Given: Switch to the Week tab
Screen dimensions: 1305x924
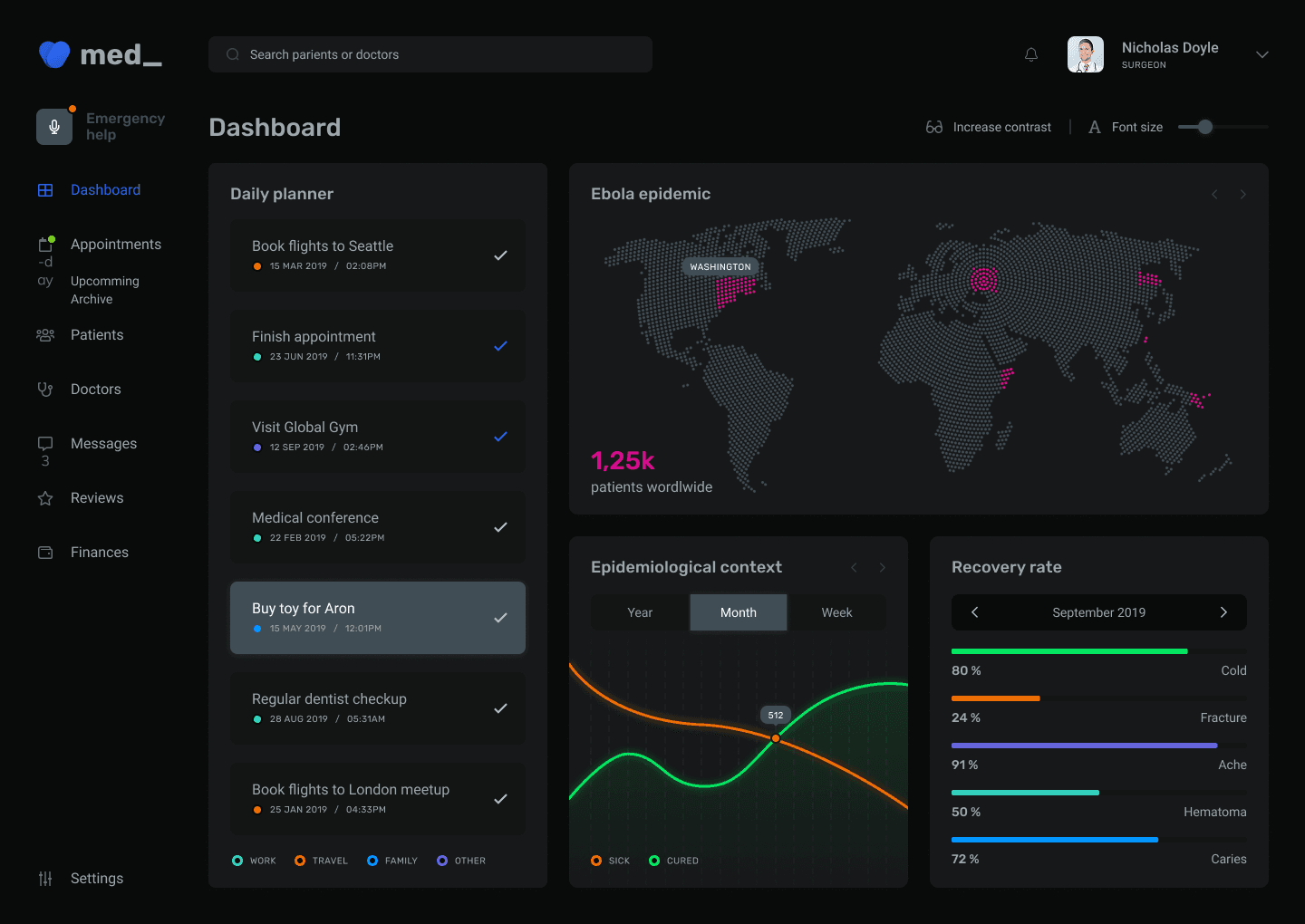Looking at the screenshot, I should pos(836,612).
